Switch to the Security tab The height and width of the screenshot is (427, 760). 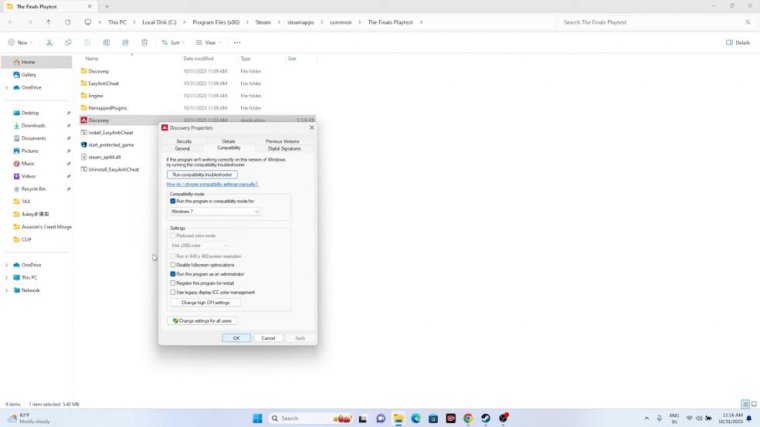pyautogui.click(x=183, y=141)
